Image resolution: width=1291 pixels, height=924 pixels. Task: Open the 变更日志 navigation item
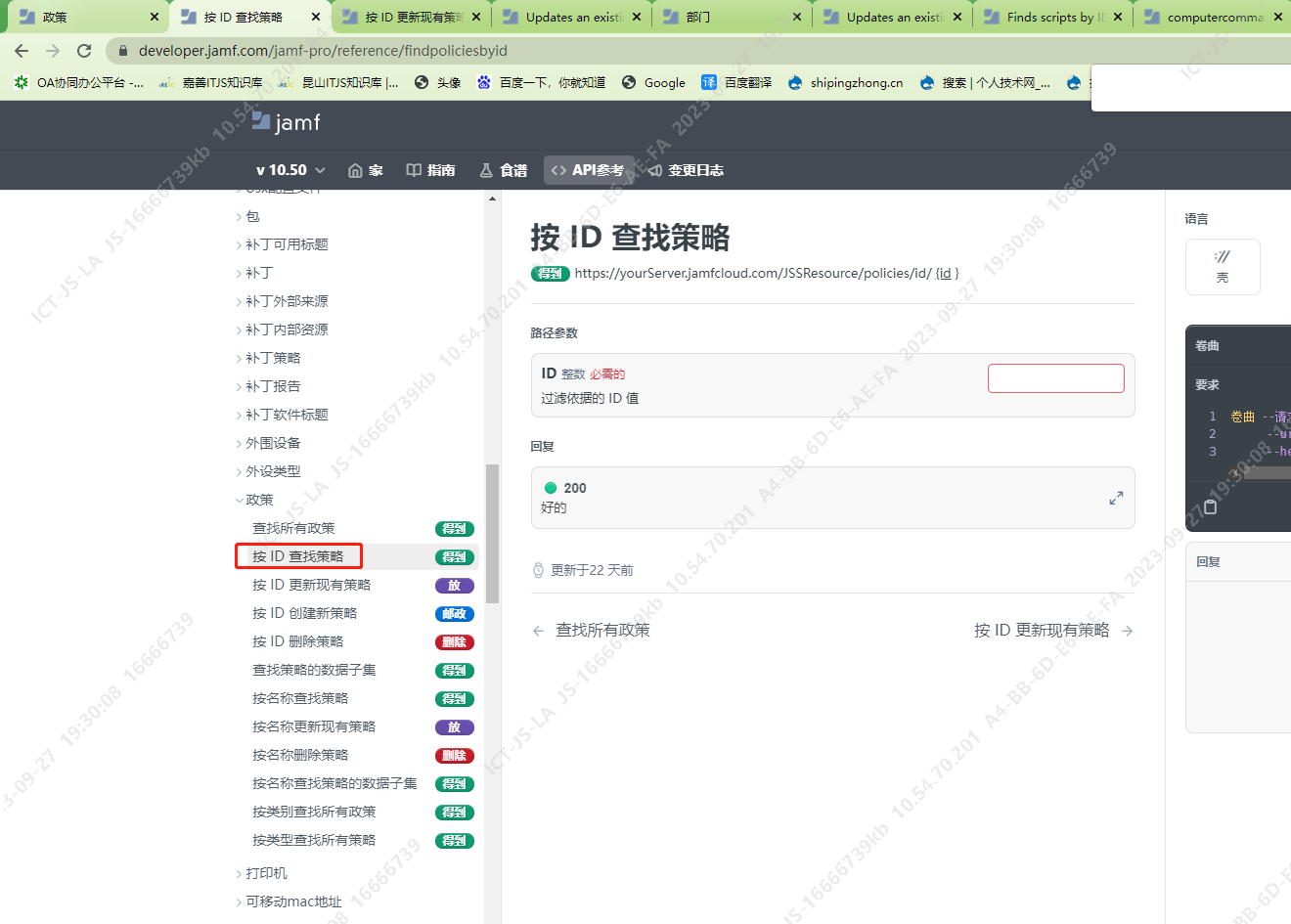tap(686, 170)
